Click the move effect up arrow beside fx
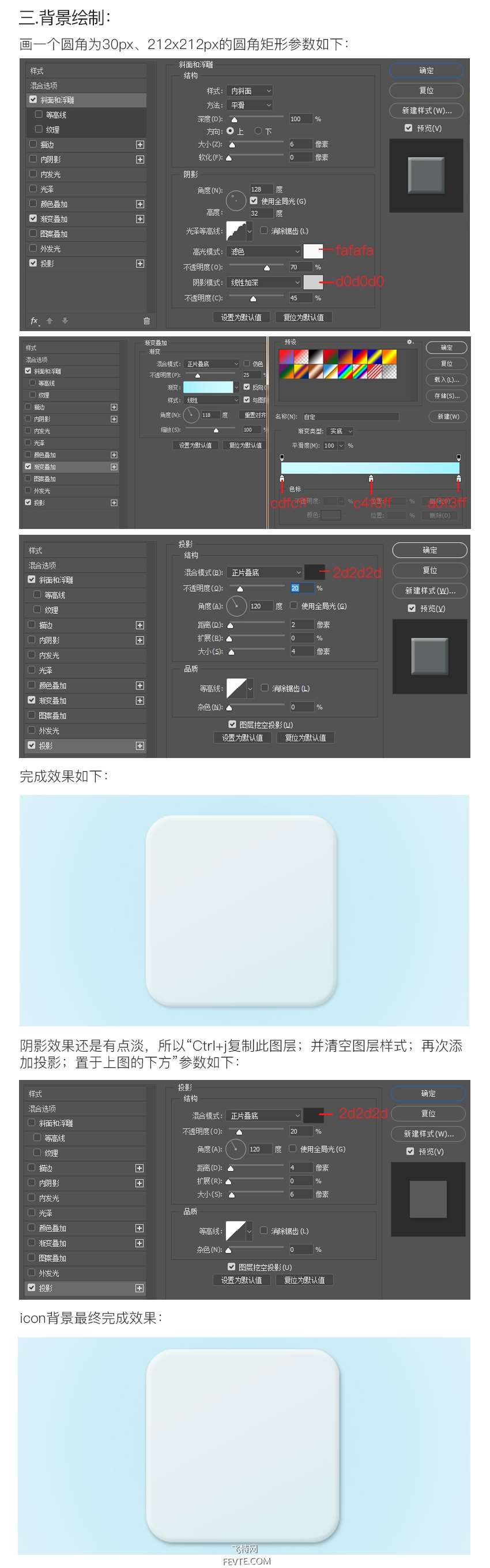Viewport: 490px width, 1568px height. (x=50, y=321)
